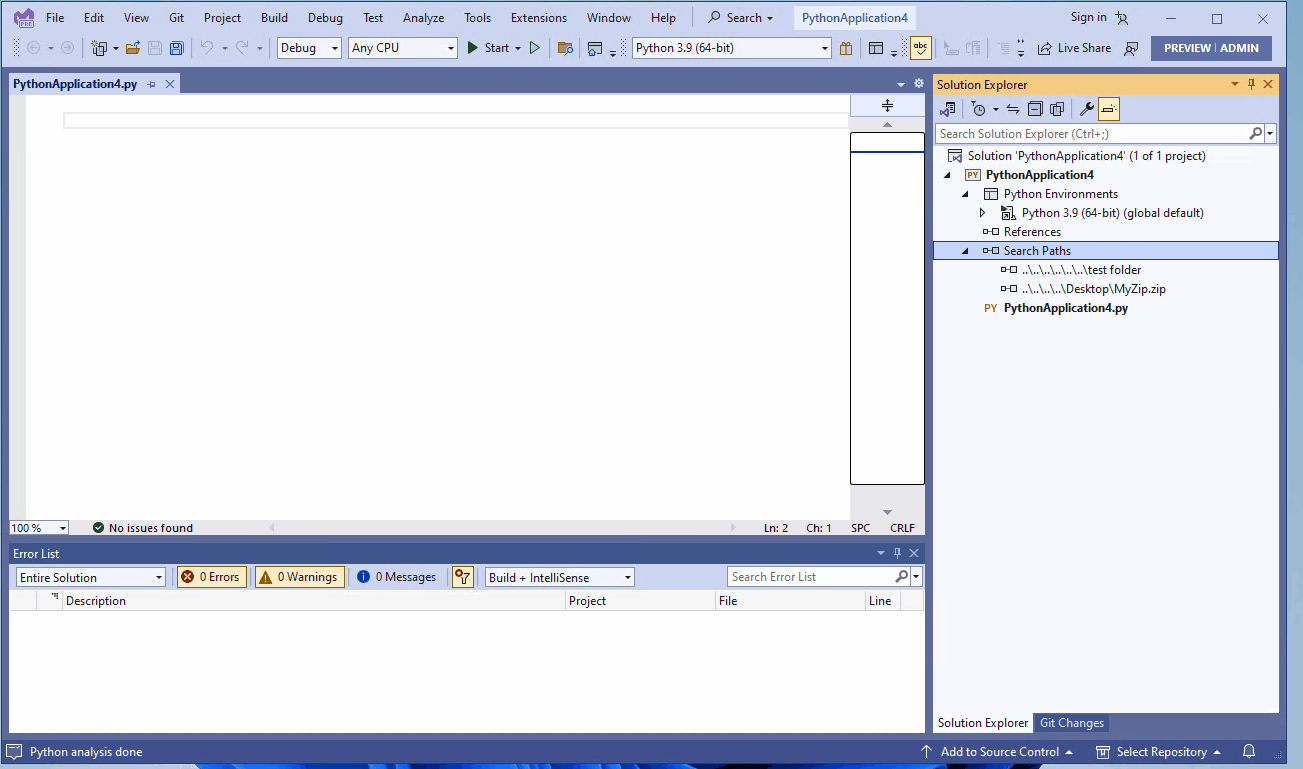Collapse All items in Solution Explorer
The height and width of the screenshot is (769, 1303).
click(x=1035, y=108)
